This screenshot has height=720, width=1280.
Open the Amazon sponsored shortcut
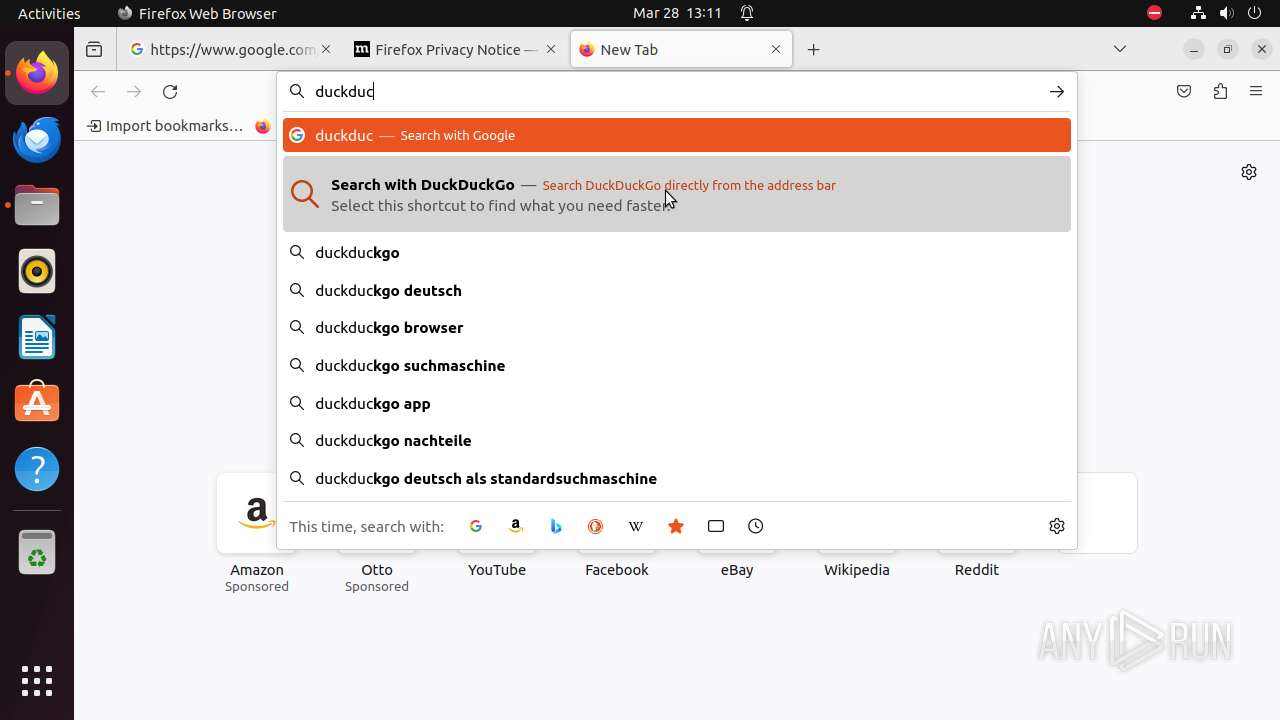point(257,533)
